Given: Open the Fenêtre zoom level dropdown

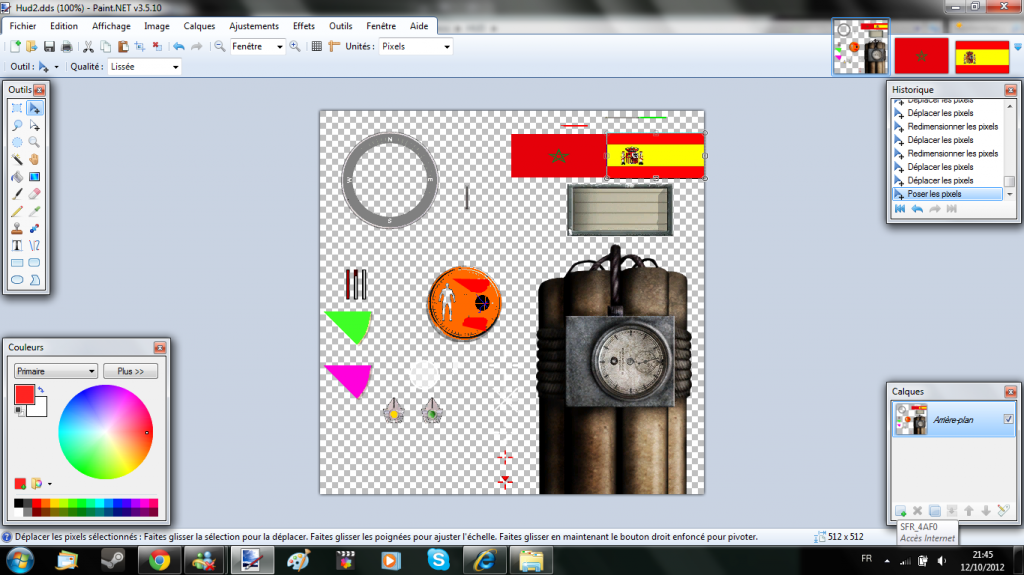Looking at the screenshot, I should tap(280, 47).
